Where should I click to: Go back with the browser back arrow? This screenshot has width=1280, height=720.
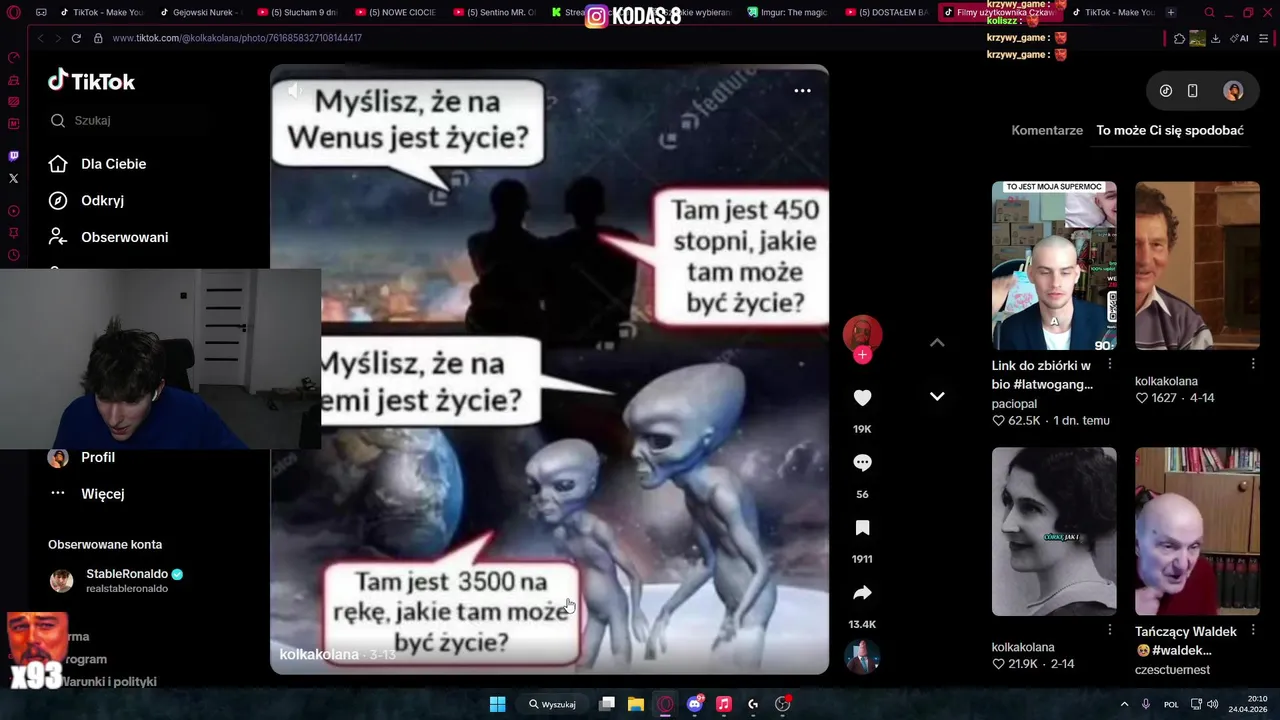point(41,38)
